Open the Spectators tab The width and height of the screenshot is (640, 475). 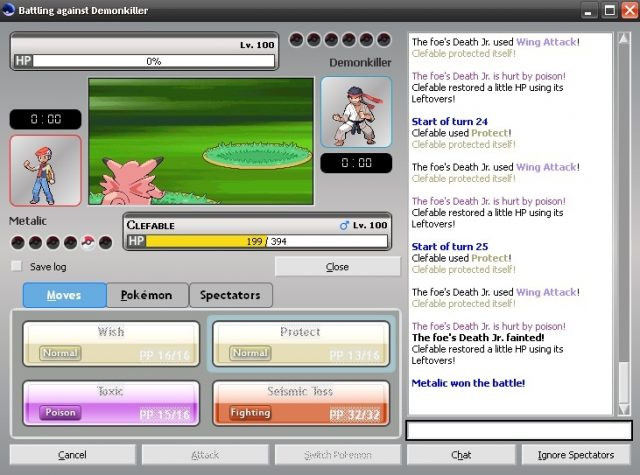pos(230,295)
